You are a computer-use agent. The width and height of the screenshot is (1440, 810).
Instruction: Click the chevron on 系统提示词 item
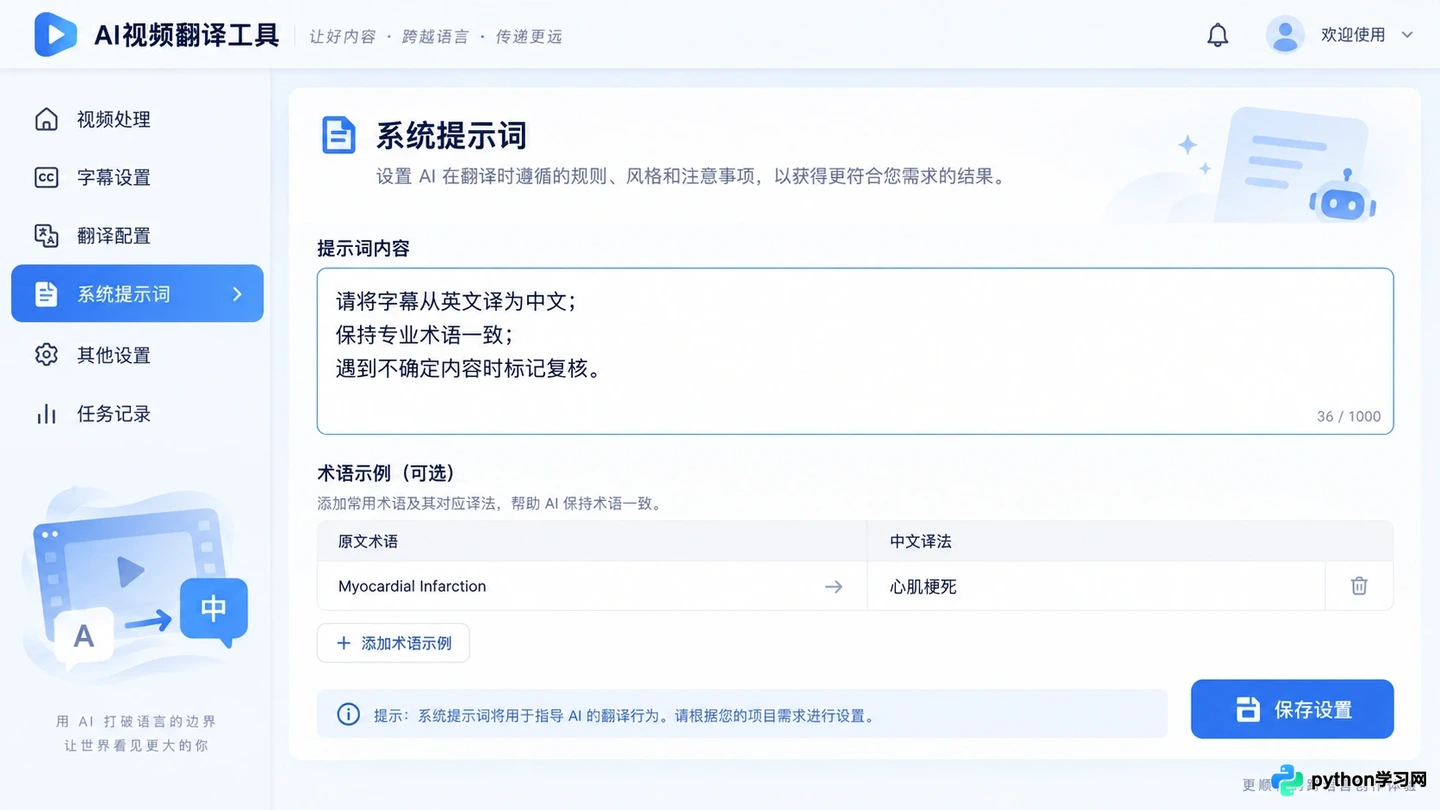(x=237, y=294)
